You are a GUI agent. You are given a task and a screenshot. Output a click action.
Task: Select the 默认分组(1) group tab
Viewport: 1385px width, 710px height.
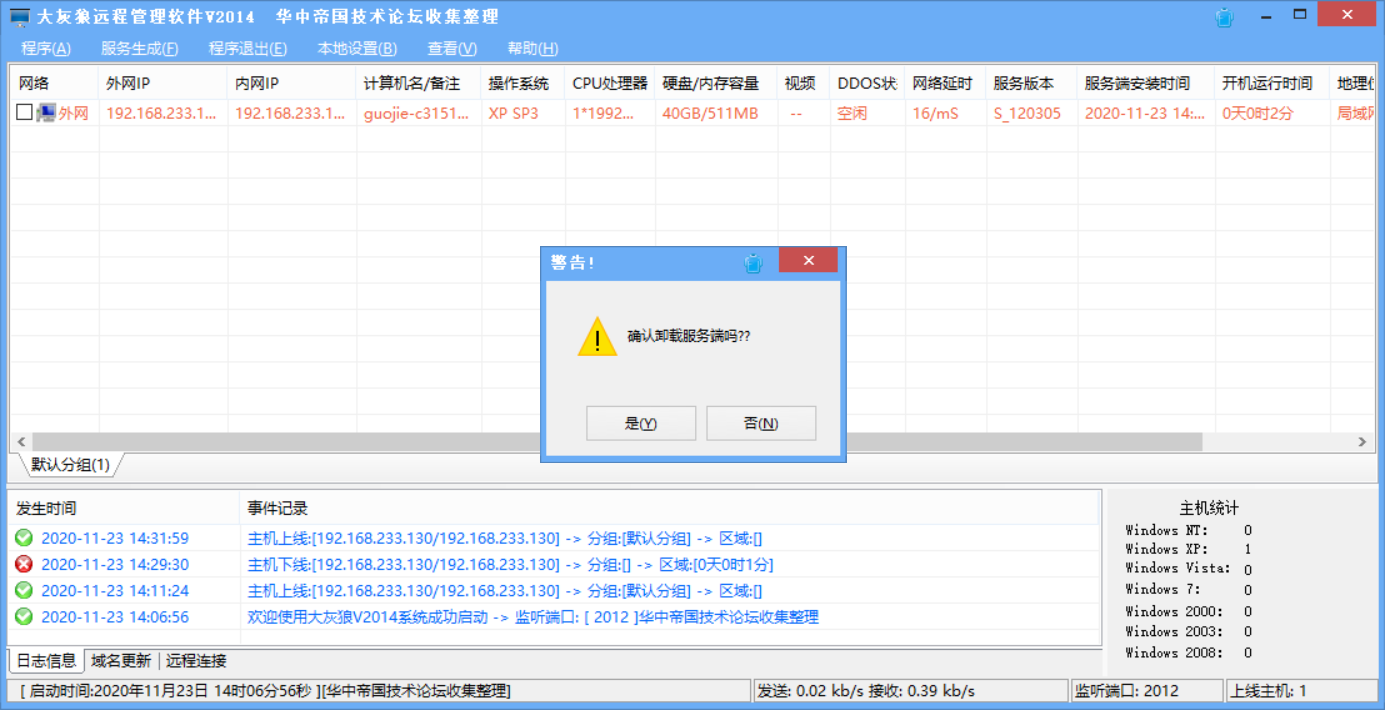[70, 465]
